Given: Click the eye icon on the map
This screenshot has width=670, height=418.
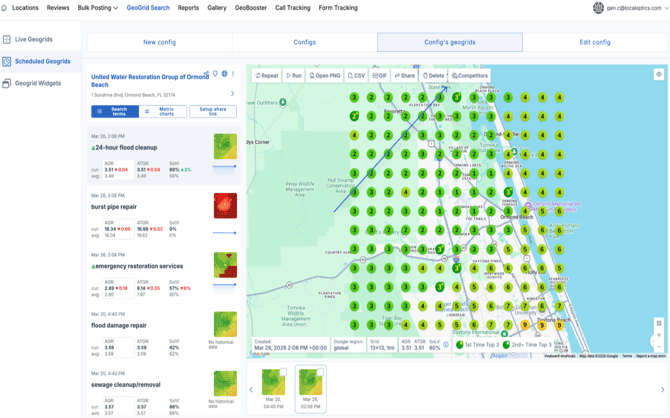Looking at the screenshot, I should pos(659,75).
